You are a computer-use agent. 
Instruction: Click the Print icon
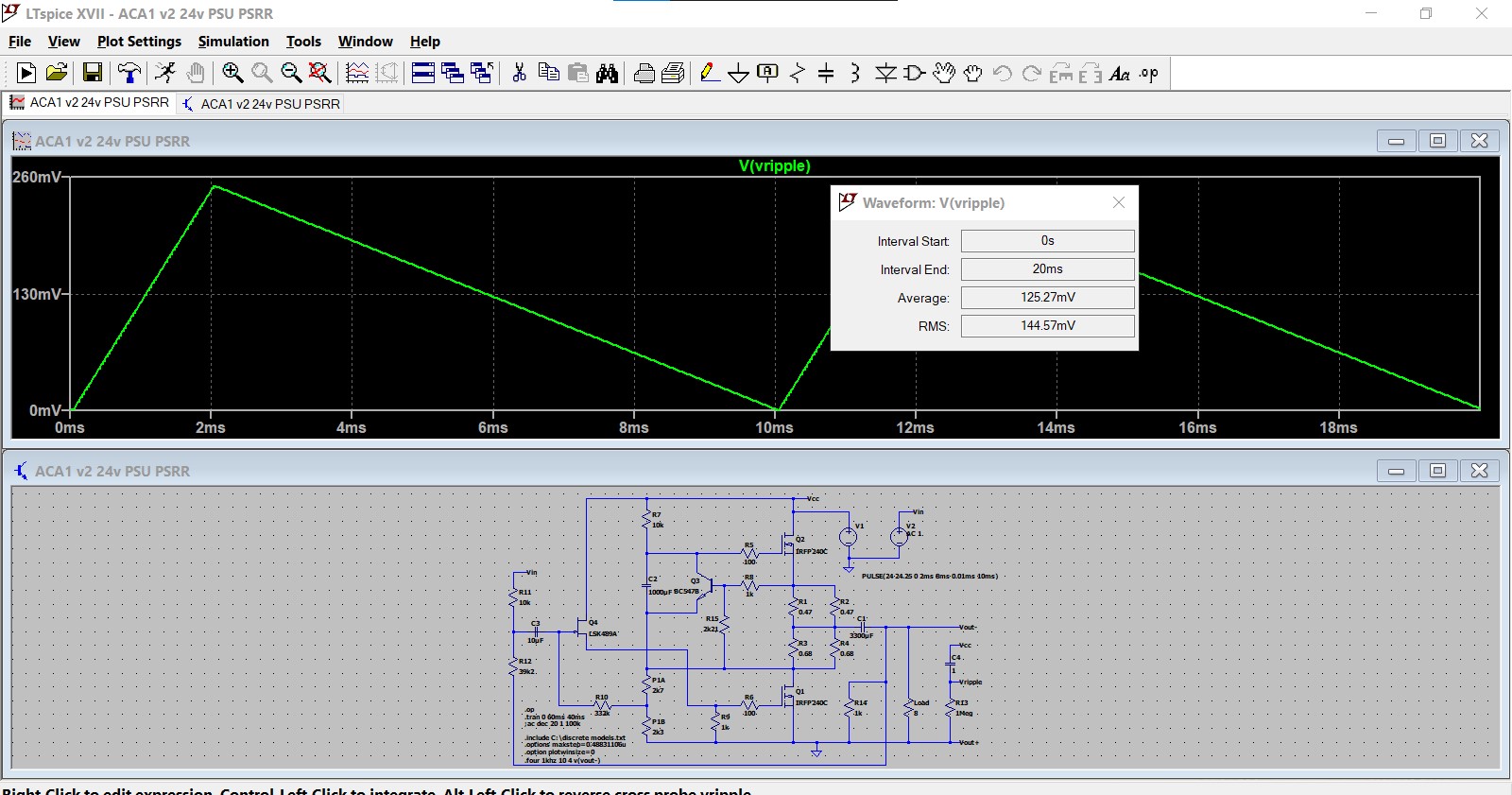[644, 73]
